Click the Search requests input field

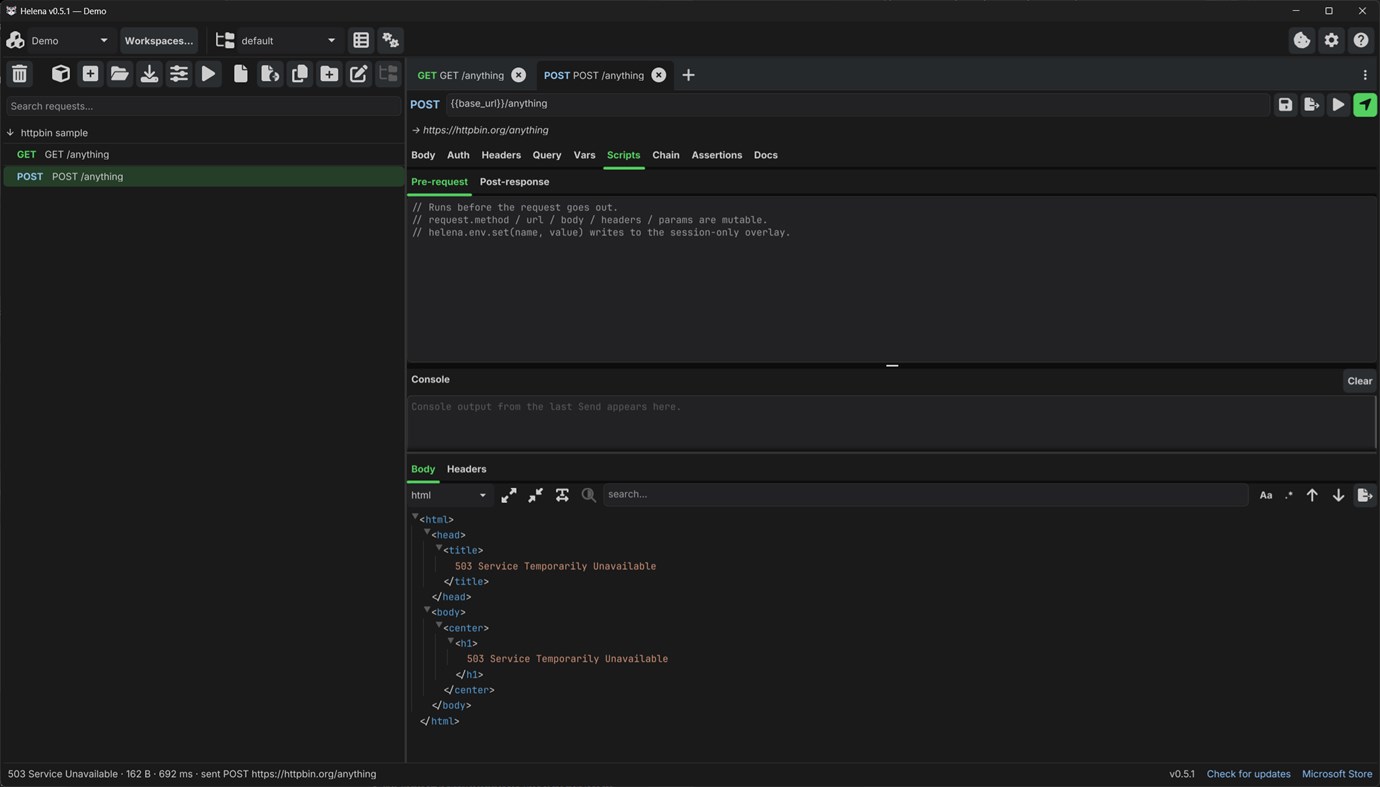coord(203,106)
